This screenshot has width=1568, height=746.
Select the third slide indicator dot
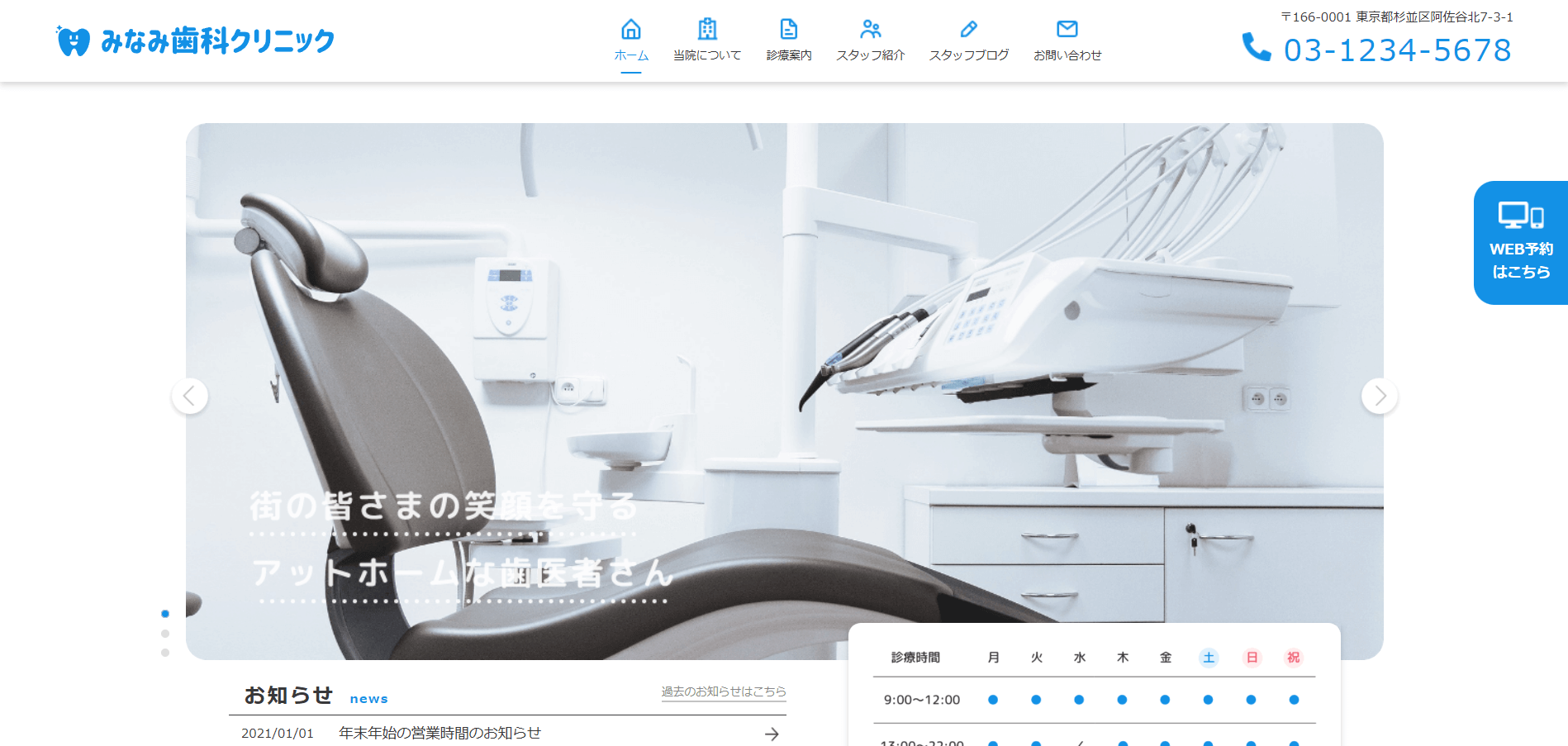point(165,653)
